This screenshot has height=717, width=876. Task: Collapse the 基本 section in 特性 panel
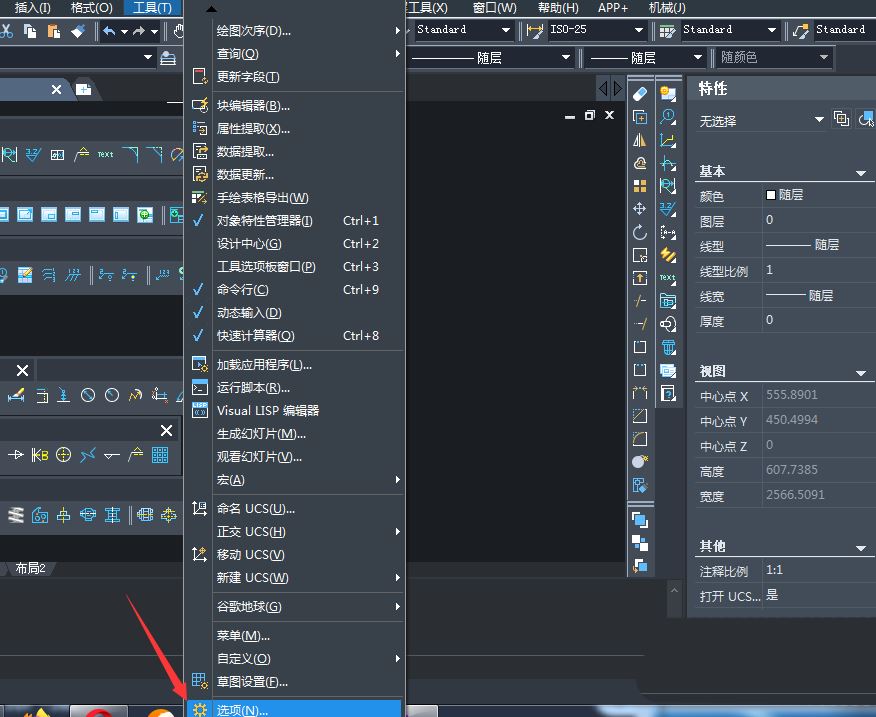coord(861,173)
